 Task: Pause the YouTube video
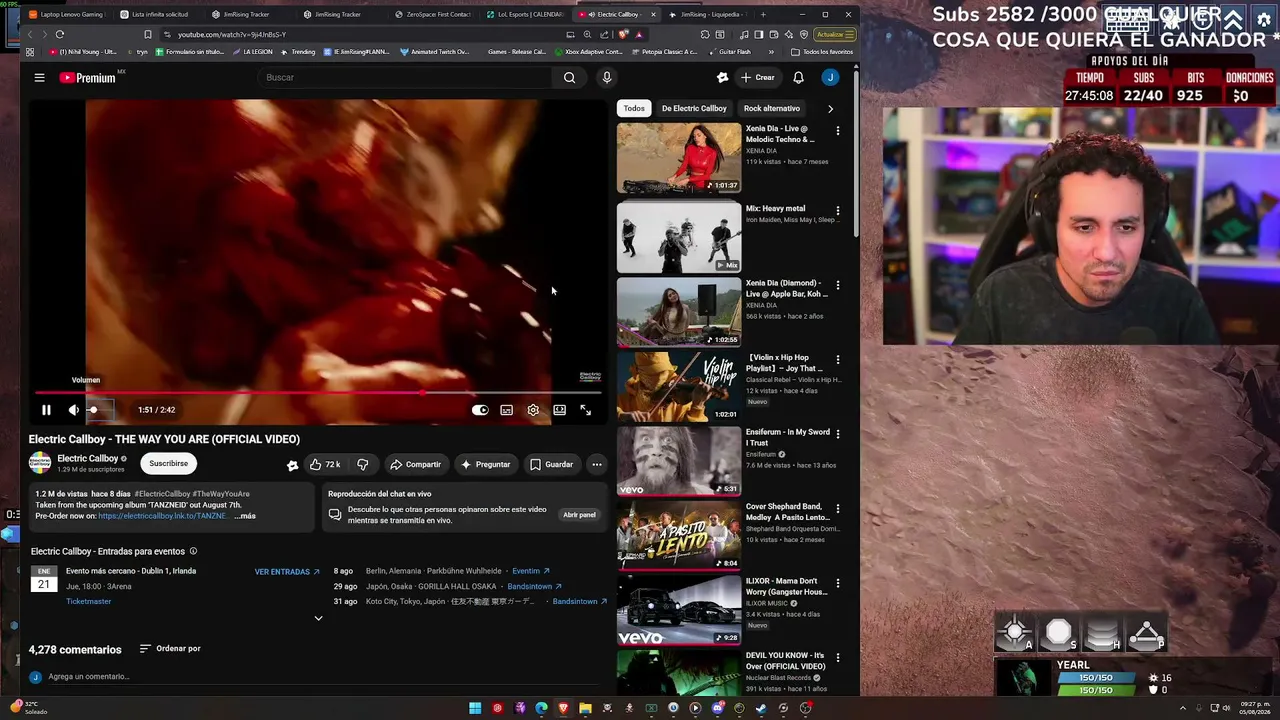click(46, 410)
